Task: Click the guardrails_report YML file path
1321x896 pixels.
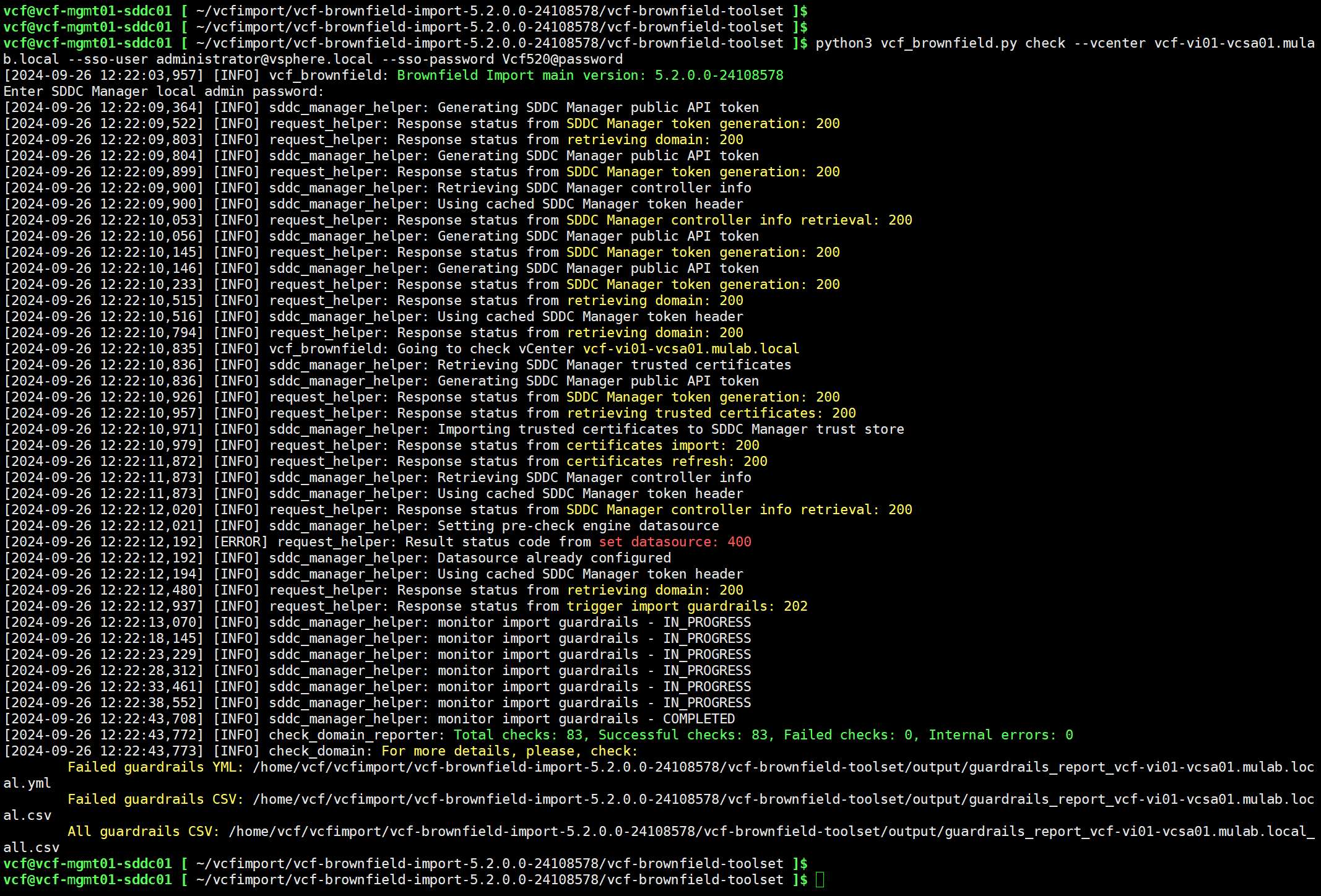Action: (782, 767)
